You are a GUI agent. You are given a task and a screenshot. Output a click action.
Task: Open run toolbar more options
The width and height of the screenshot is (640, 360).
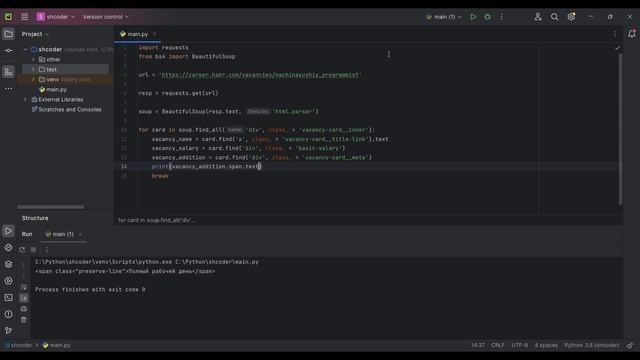coord(47,249)
